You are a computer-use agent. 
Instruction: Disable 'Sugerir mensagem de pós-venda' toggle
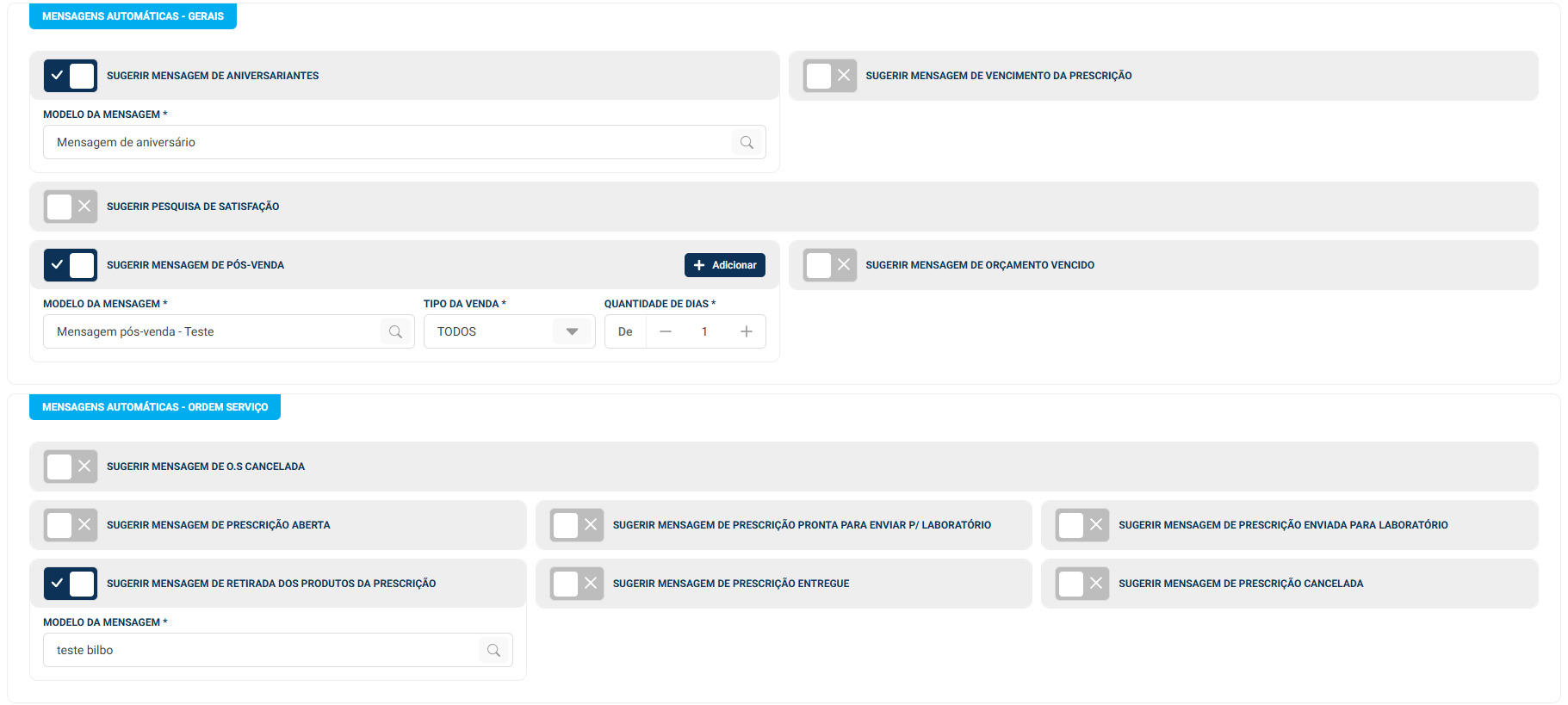pos(71,265)
